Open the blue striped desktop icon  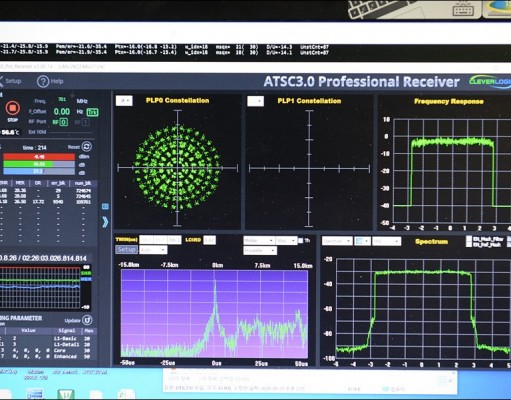tap(34, 394)
